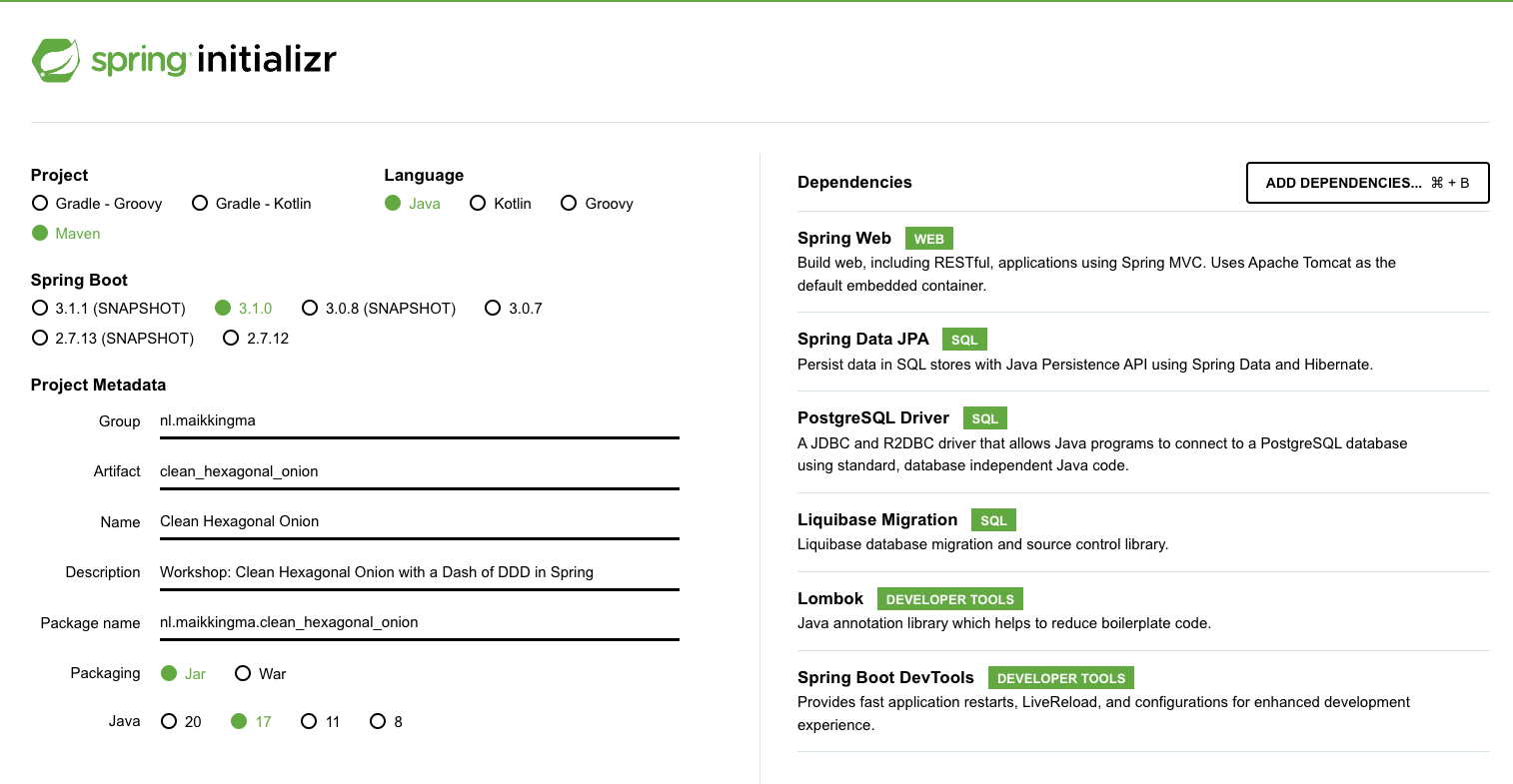Click the SQL tag beside Spring Data JPA
The image size is (1513, 784).
pyautogui.click(x=964, y=340)
